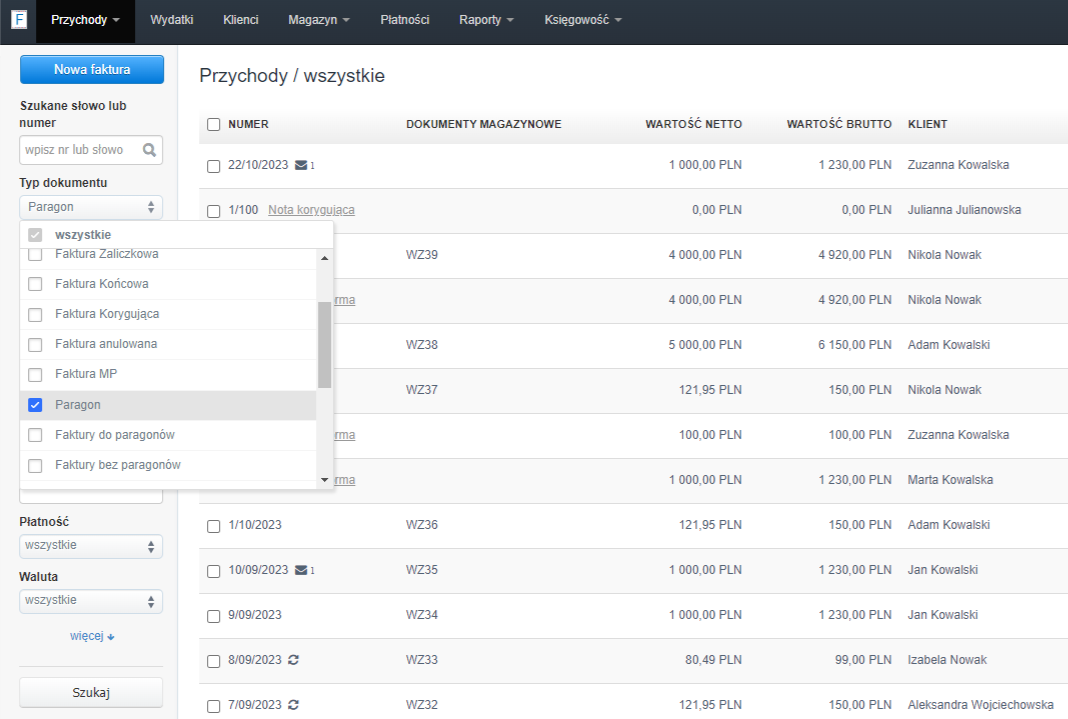Screen dimensions: 1068x719
Task: Tick Faktura Korygująca option
Action: [x=35, y=315]
